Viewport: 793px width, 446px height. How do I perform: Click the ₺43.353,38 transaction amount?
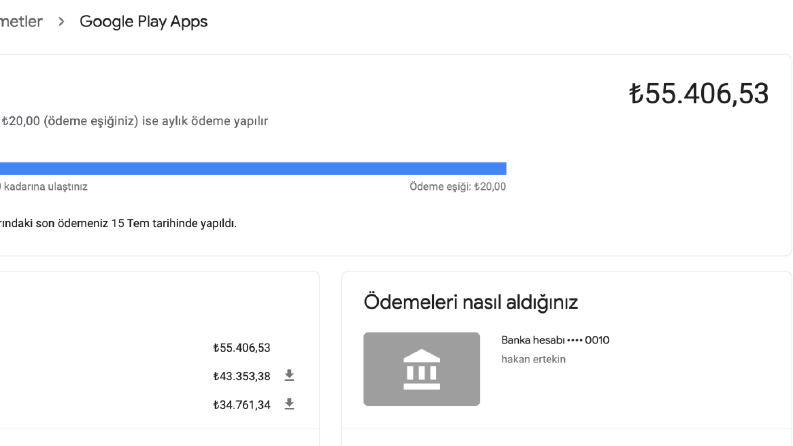(242, 376)
